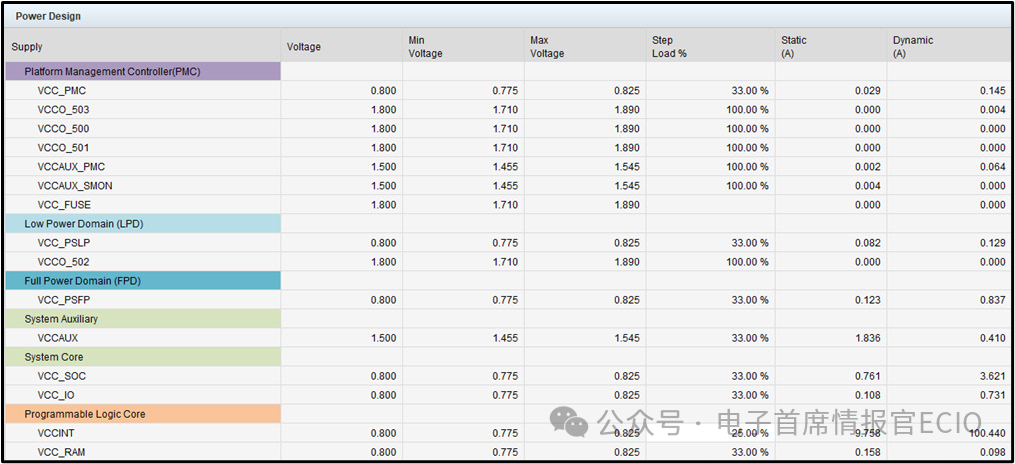Sort by the Voltage column header
The height and width of the screenshot is (464, 1015).
pyautogui.click(x=304, y=47)
